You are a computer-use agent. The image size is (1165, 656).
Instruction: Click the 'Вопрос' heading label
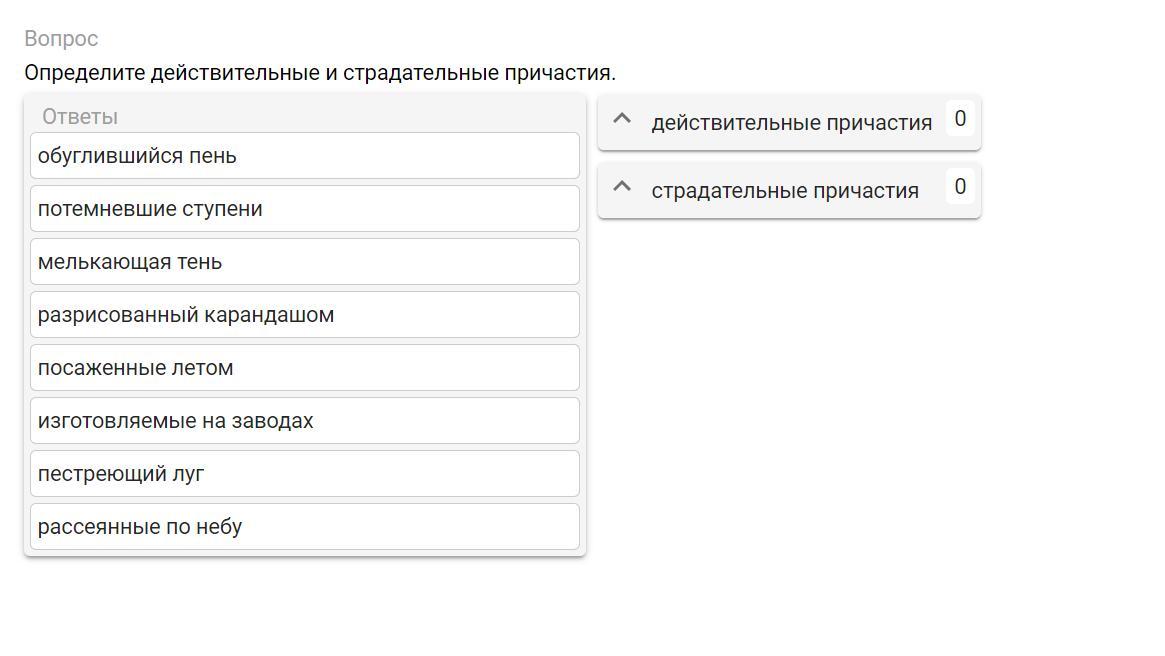(61, 39)
